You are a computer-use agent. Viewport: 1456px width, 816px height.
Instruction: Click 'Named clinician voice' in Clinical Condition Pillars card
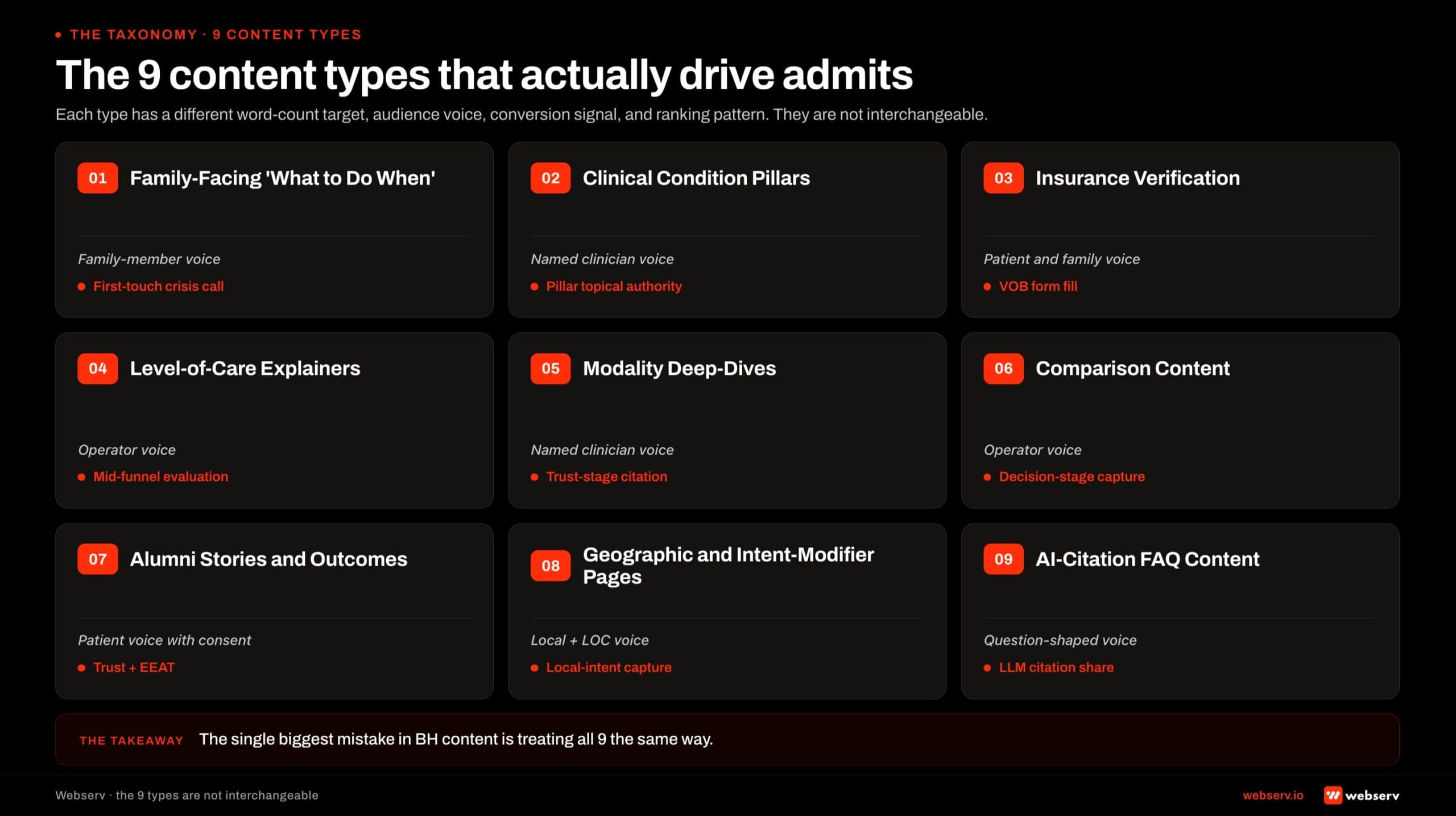(602, 259)
